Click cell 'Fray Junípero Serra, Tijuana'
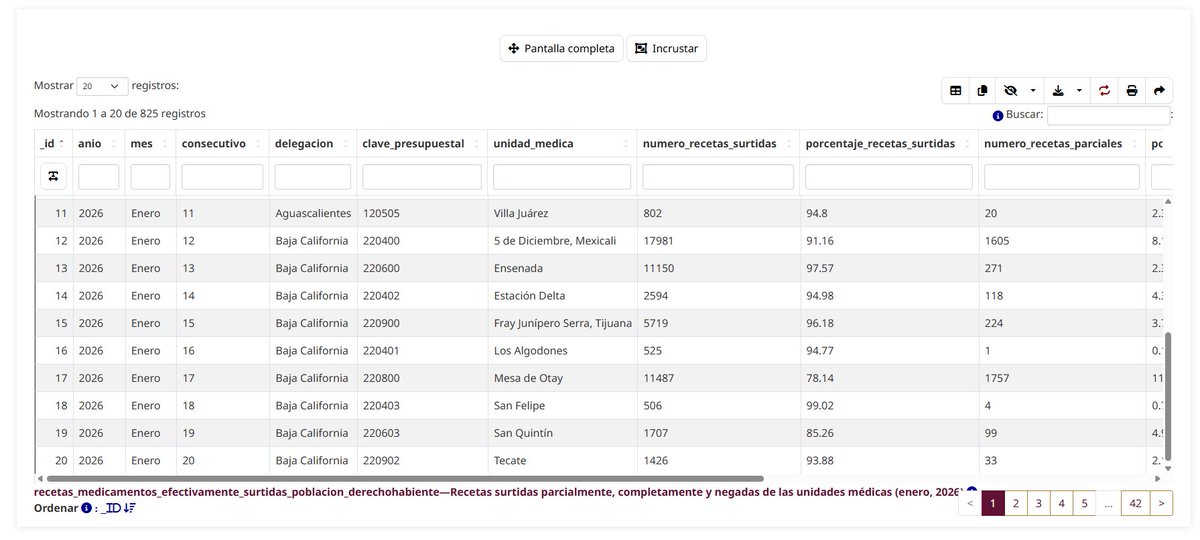The width and height of the screenshot is (1200, 540). [x=562, y=323]
